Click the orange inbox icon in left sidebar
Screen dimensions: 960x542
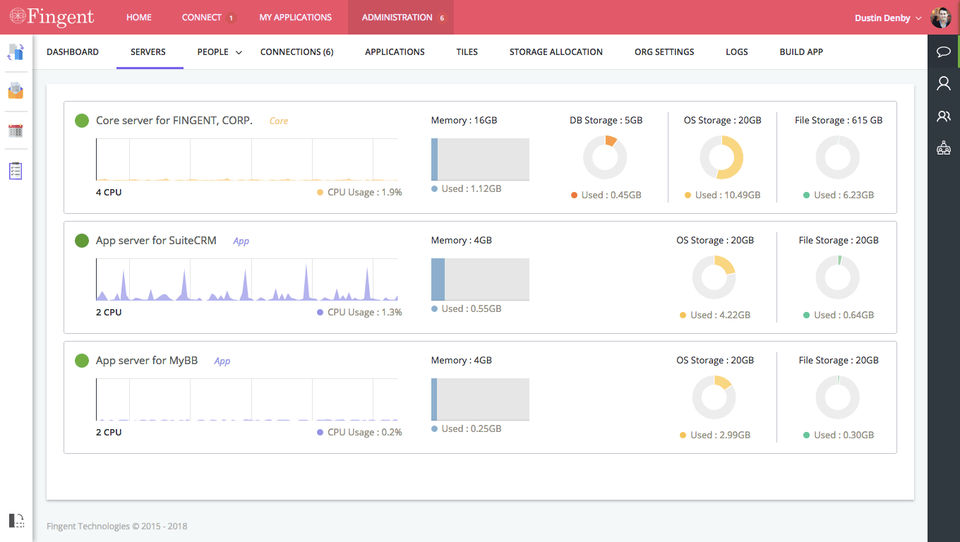point(15,91)
